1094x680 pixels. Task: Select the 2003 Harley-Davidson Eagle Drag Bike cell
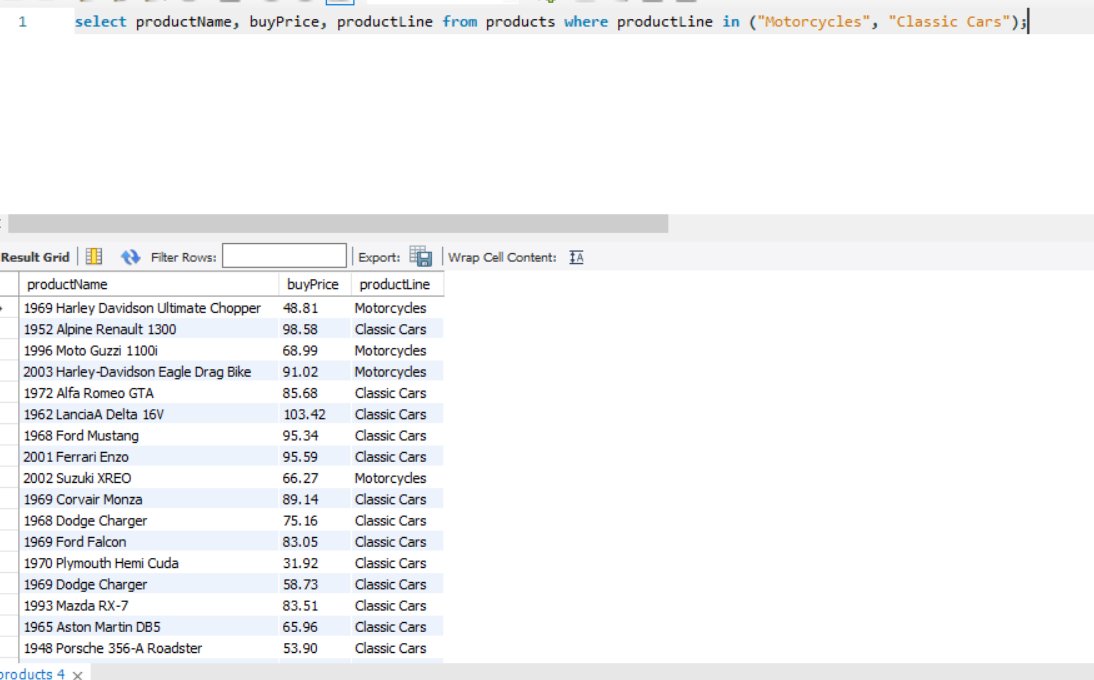(x=149, y=372)
